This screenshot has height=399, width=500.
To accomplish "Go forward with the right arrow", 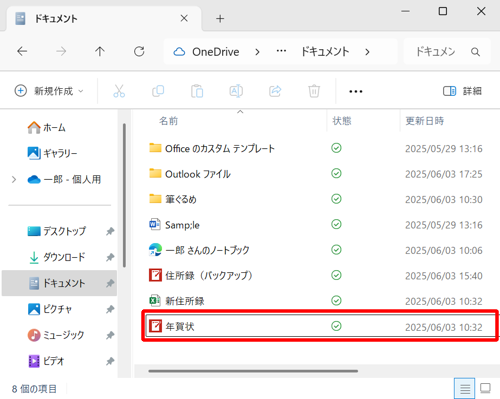I will pos(61,51).
